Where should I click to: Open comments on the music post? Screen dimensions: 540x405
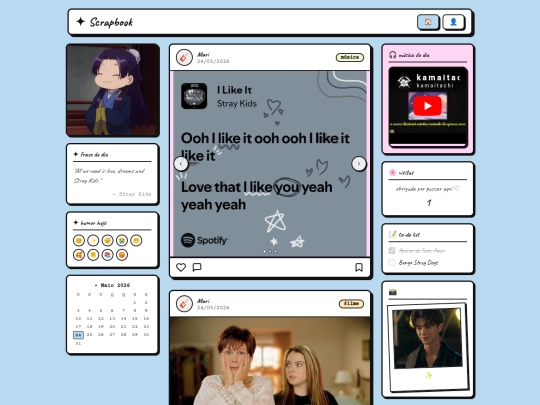(197, 267)
